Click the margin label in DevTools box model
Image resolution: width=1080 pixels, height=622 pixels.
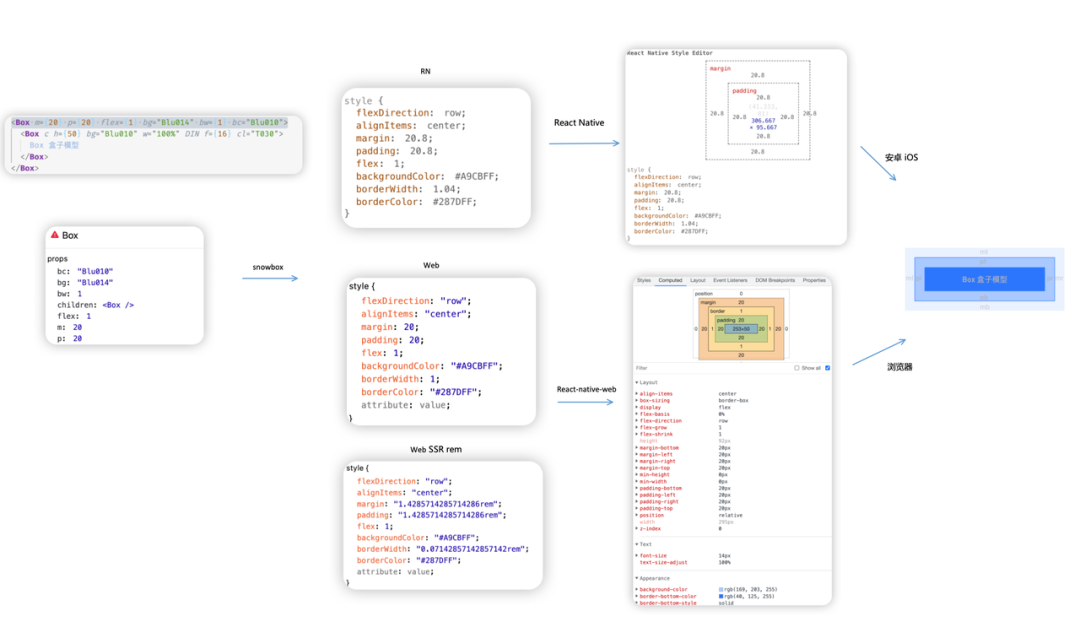(x=708, y=302)
